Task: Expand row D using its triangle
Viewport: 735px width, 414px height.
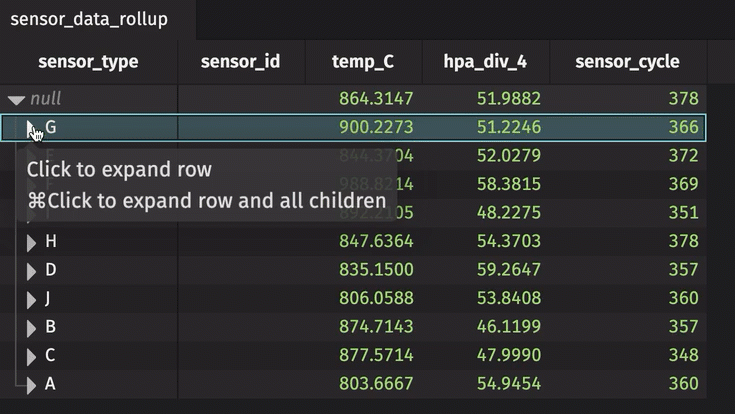Action: [x=31, y=271]
